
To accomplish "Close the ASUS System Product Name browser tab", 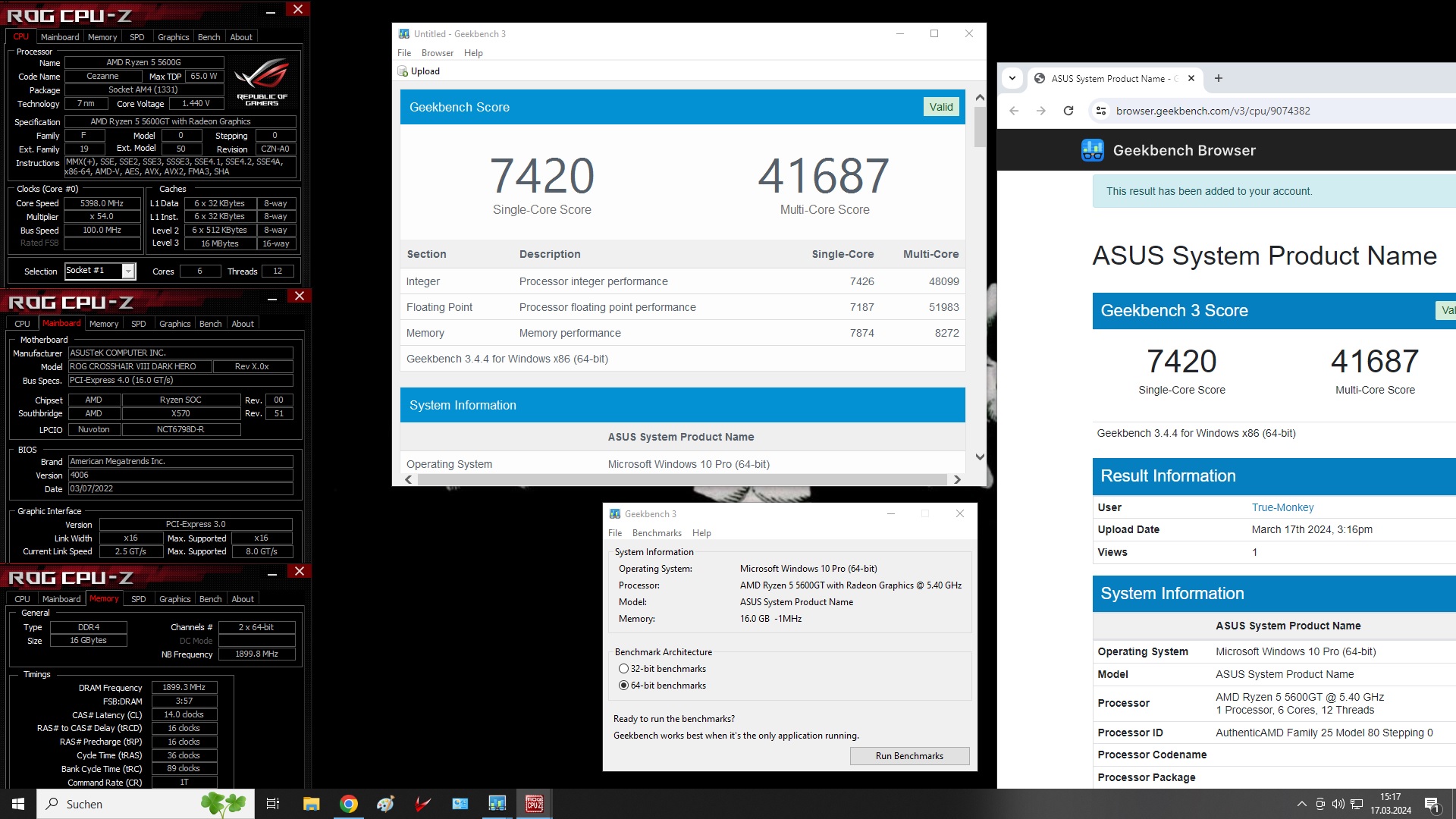I will pyautogui.click(x=1191, y=78).
